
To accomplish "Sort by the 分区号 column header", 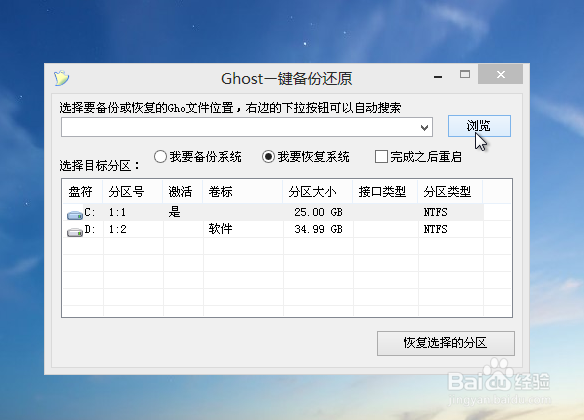I will point(133,192).
